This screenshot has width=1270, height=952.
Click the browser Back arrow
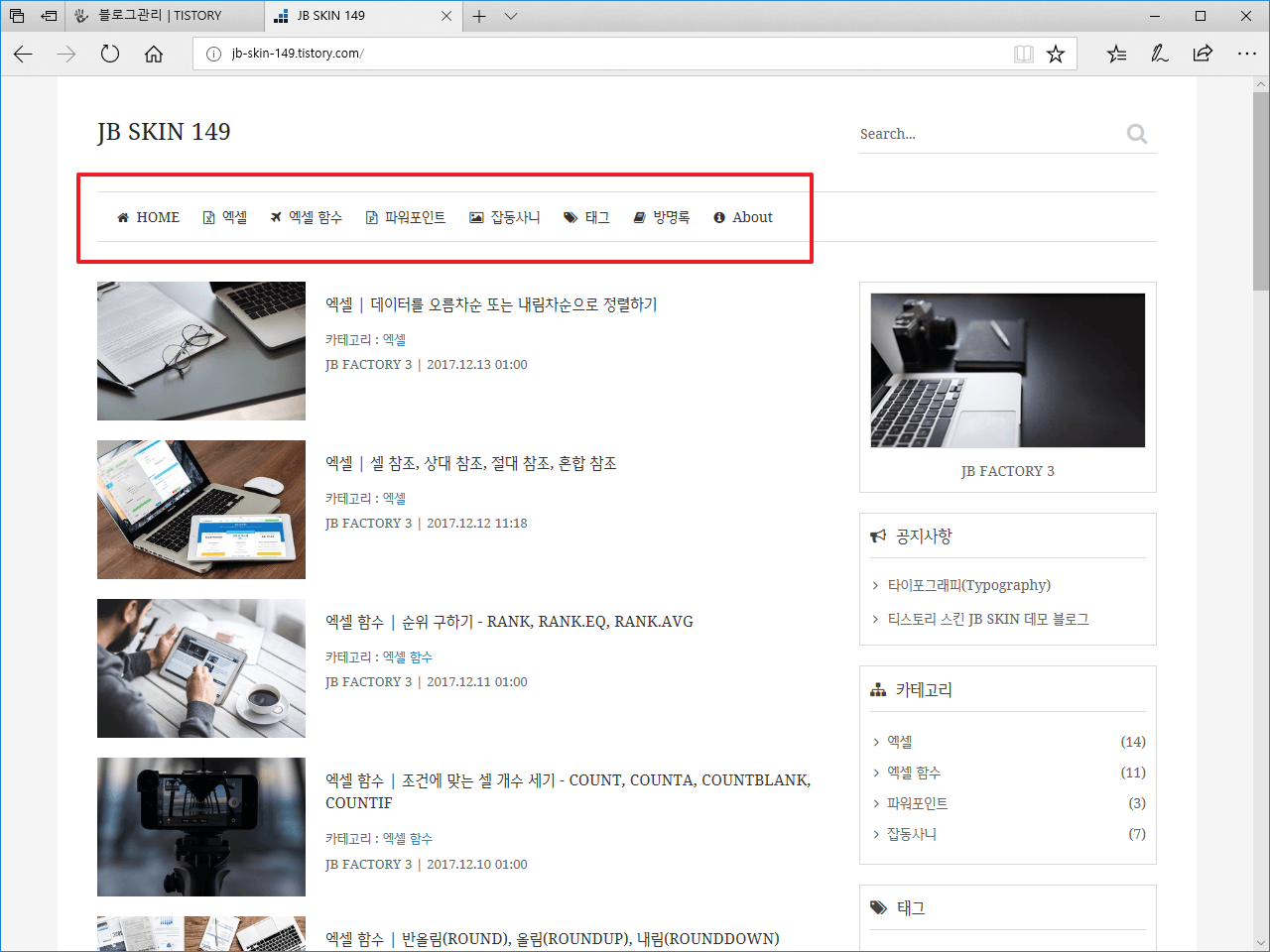[23, 54]
